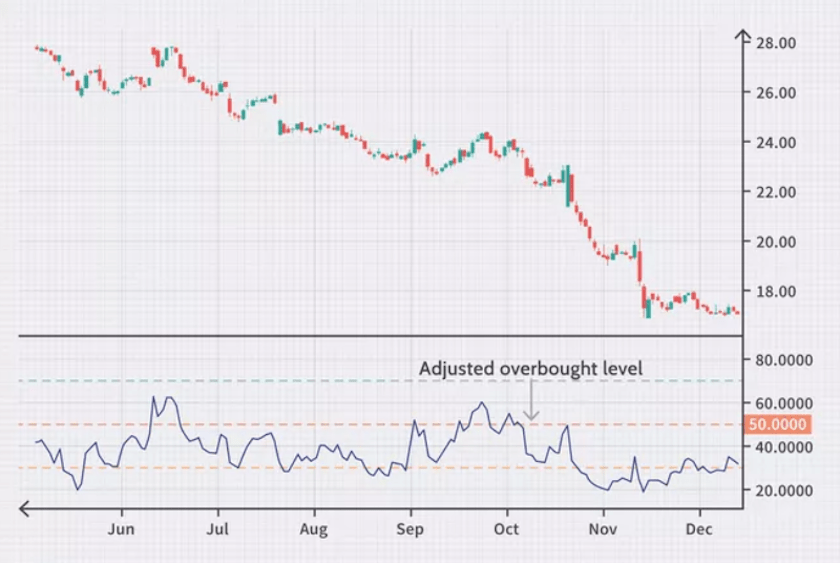840x563 pixels.
Task: Select the highlighted 50.0000 level tag
Action: coord(778,424)
